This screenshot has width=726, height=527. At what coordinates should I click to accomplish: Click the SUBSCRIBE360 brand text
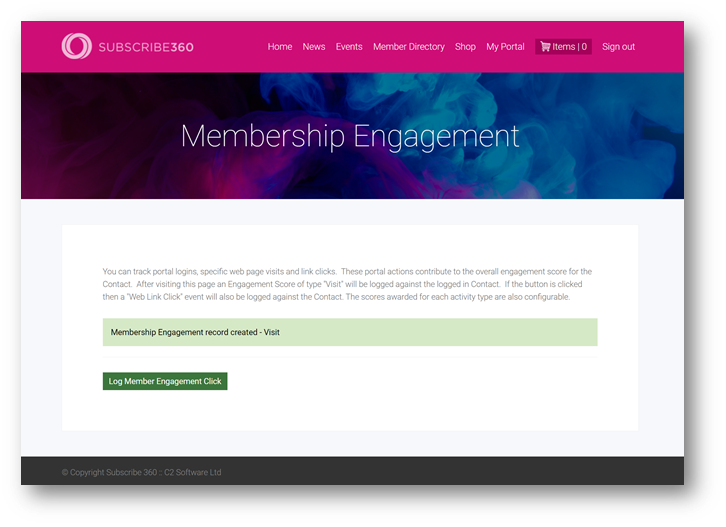pos(146,47)
